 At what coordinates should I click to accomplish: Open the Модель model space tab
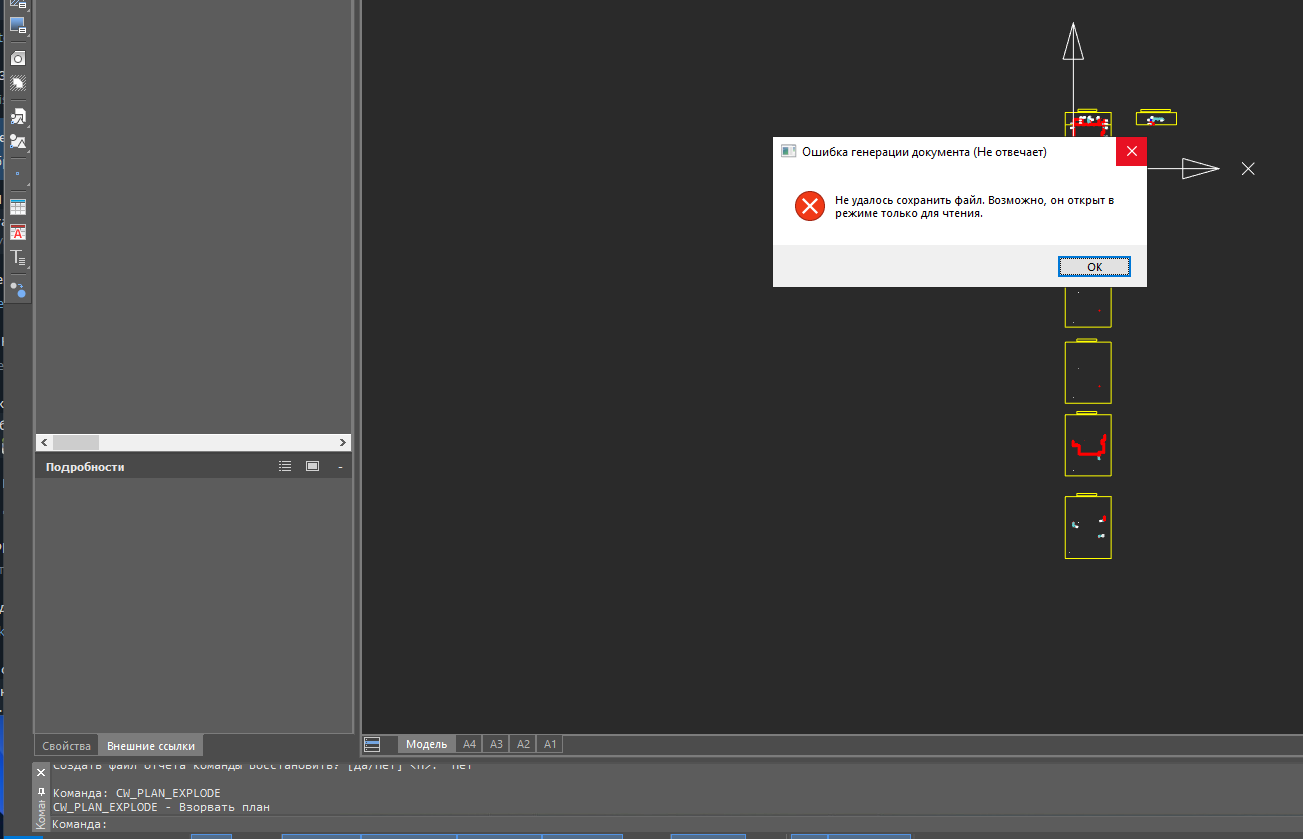[426, 744]
